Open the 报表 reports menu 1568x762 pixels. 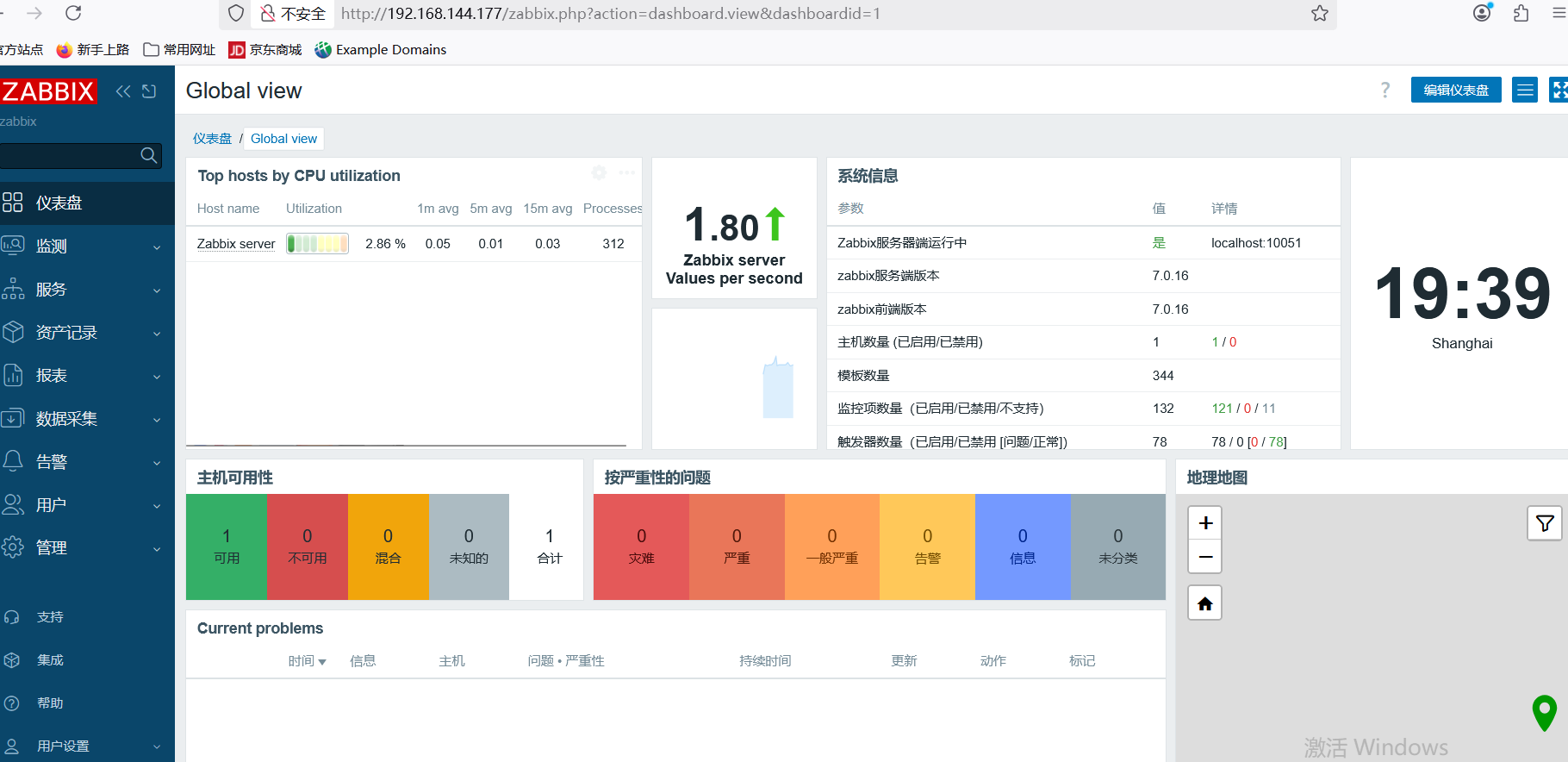click(86, 375)
